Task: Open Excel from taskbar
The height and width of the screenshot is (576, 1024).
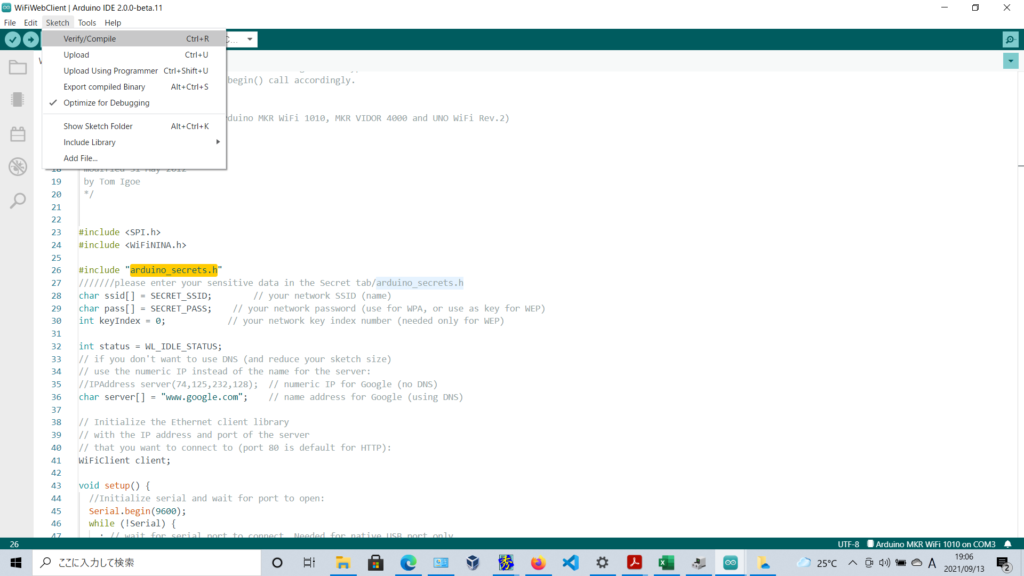Action: tap(666, 562)
